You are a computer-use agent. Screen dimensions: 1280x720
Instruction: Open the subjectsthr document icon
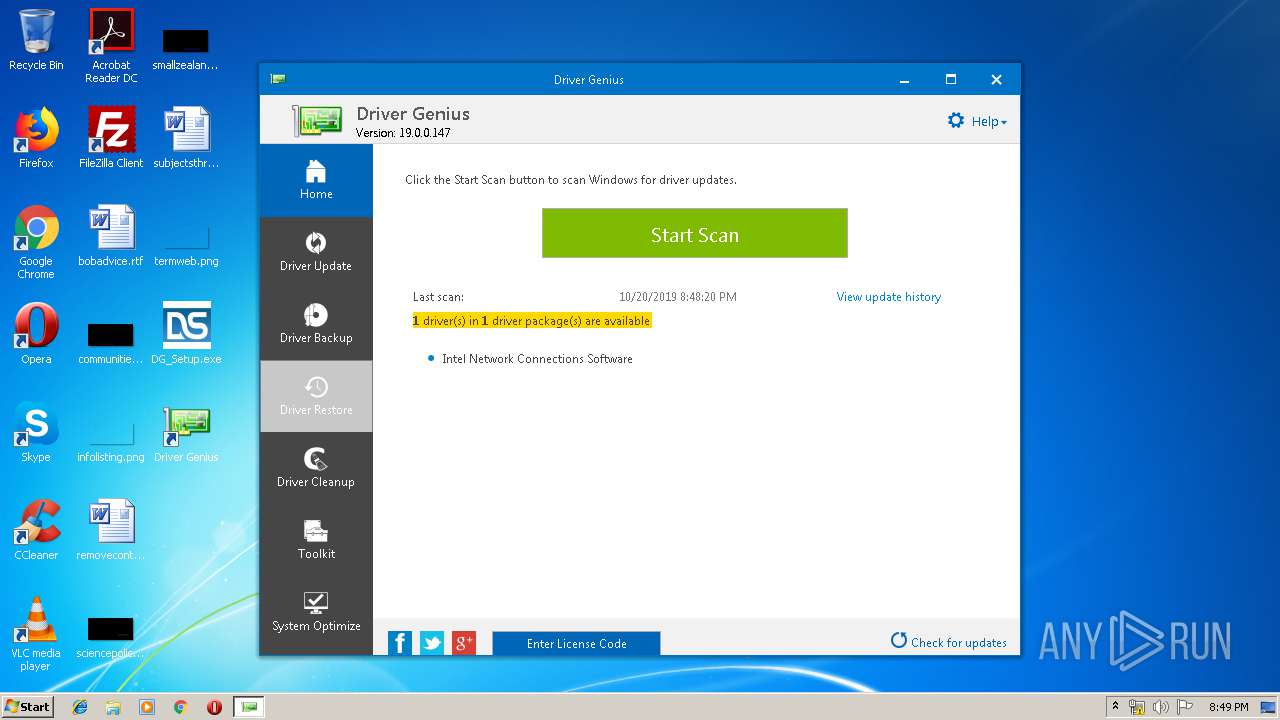click(x=186, y=138)
